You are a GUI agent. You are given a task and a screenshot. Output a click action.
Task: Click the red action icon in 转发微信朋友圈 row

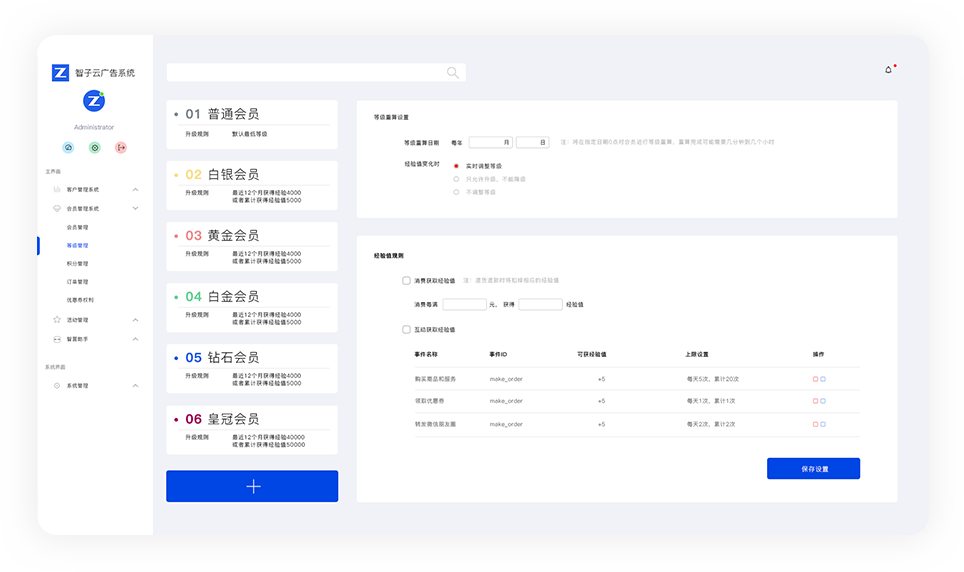tap(815, 424)
